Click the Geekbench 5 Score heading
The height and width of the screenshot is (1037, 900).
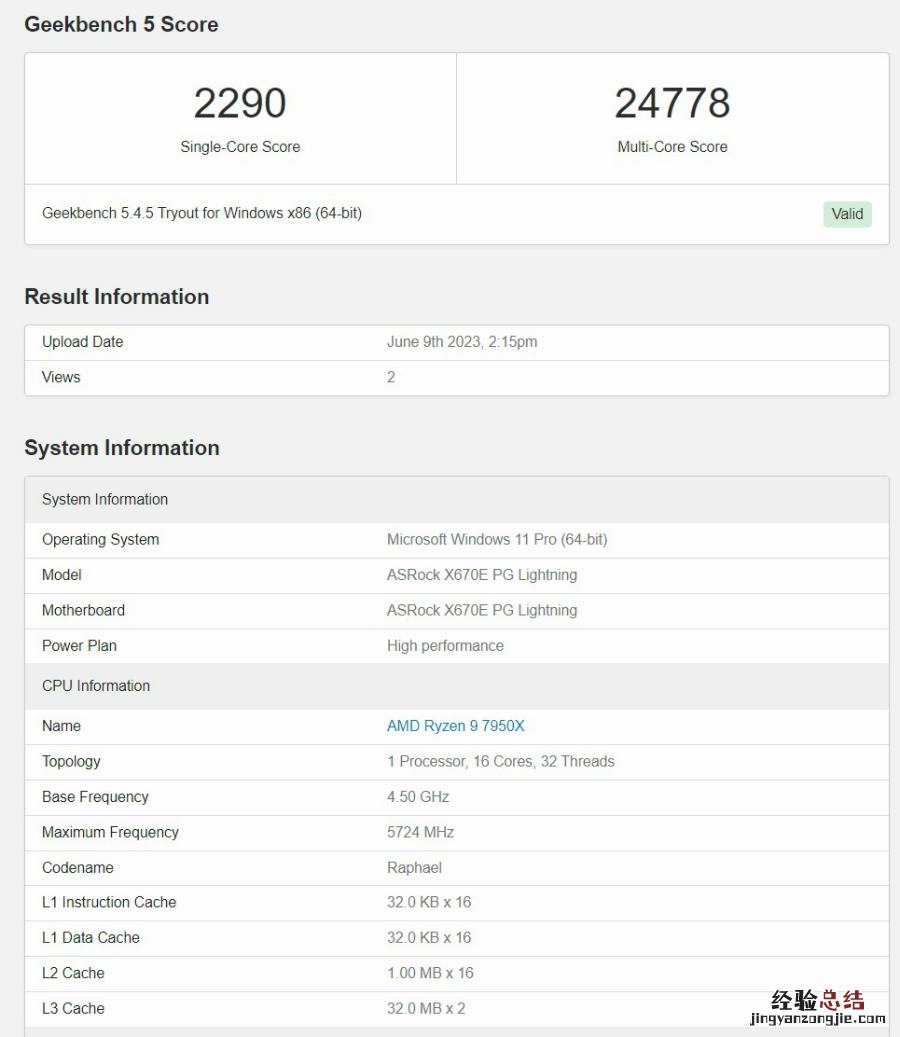click(122, 24)
